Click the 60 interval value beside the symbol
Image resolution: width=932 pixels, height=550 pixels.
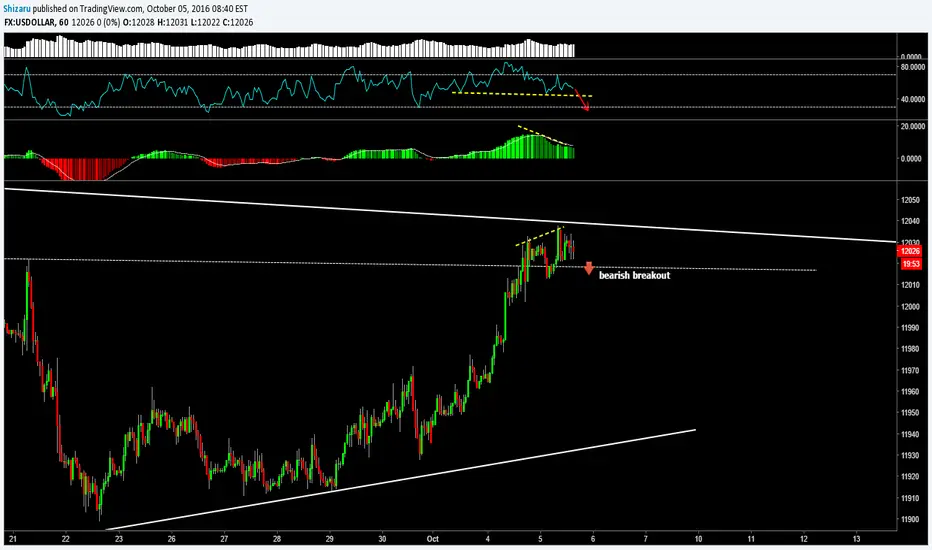(x=64, y=23)
